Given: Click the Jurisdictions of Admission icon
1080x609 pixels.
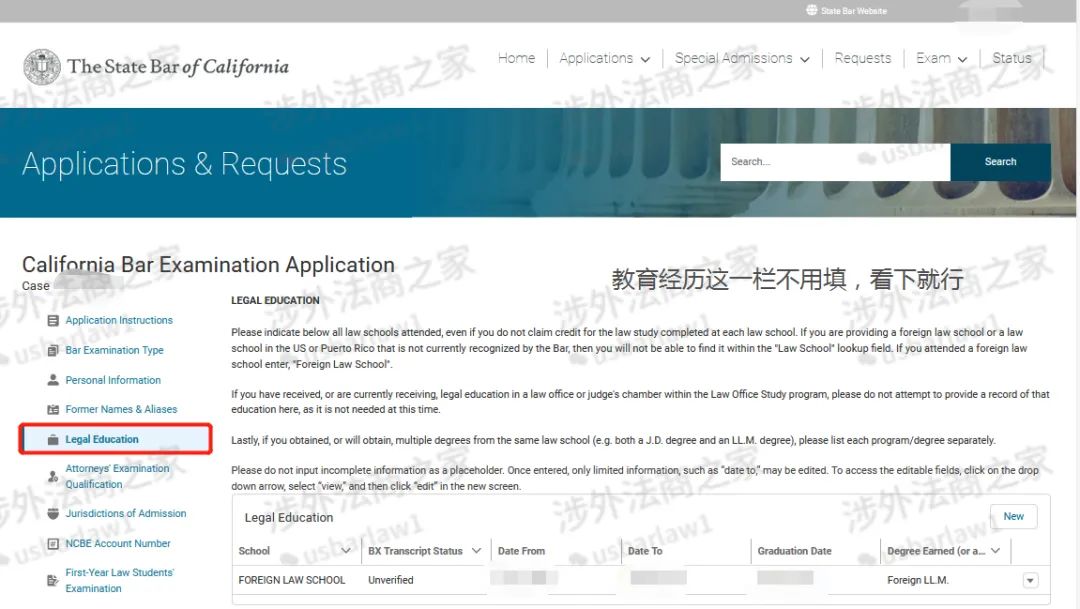Looking at the screenshot, I should coord(53,513).
